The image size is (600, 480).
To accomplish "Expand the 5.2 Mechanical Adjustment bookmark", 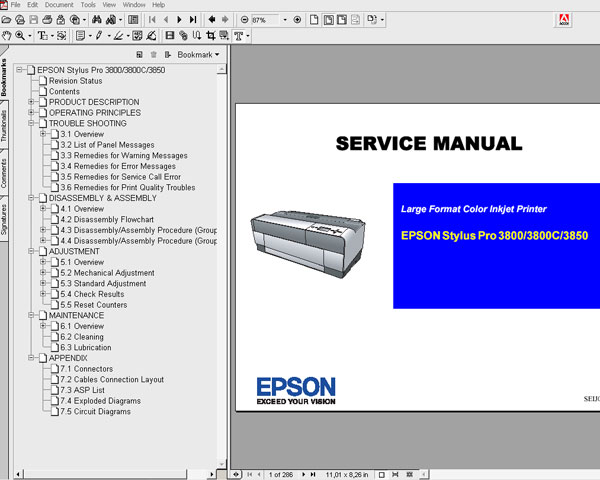I will (43, 272).
